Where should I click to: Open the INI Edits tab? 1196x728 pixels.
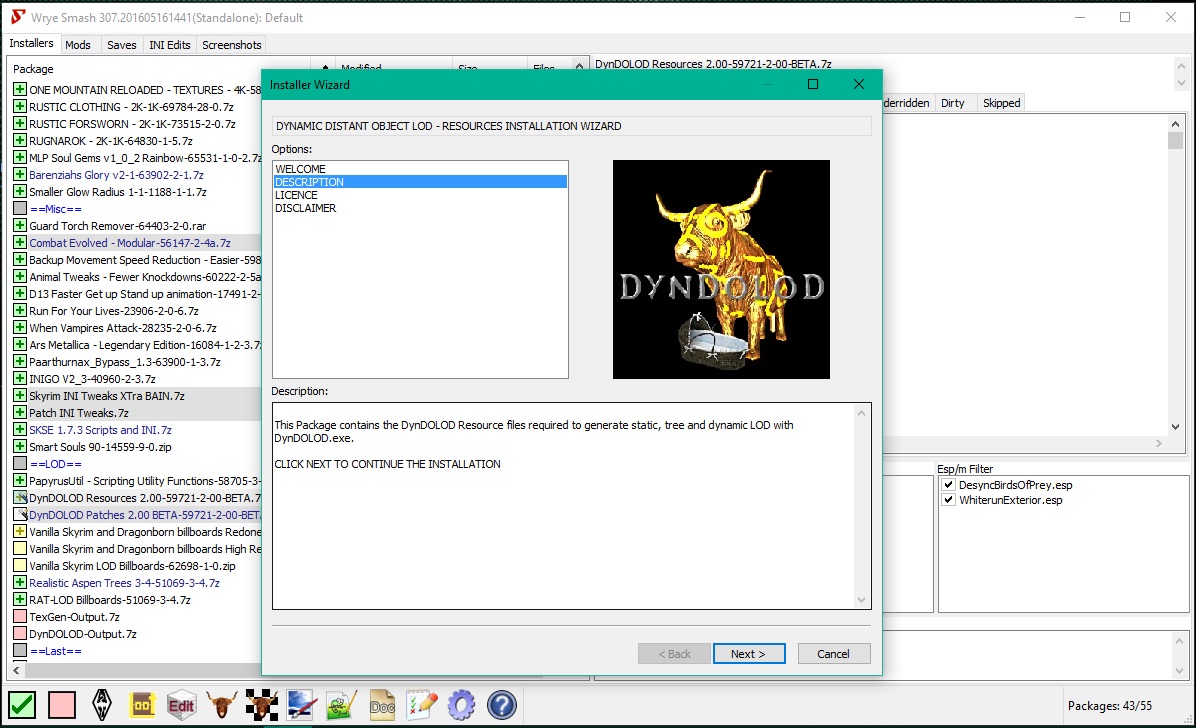pos(169,45)
